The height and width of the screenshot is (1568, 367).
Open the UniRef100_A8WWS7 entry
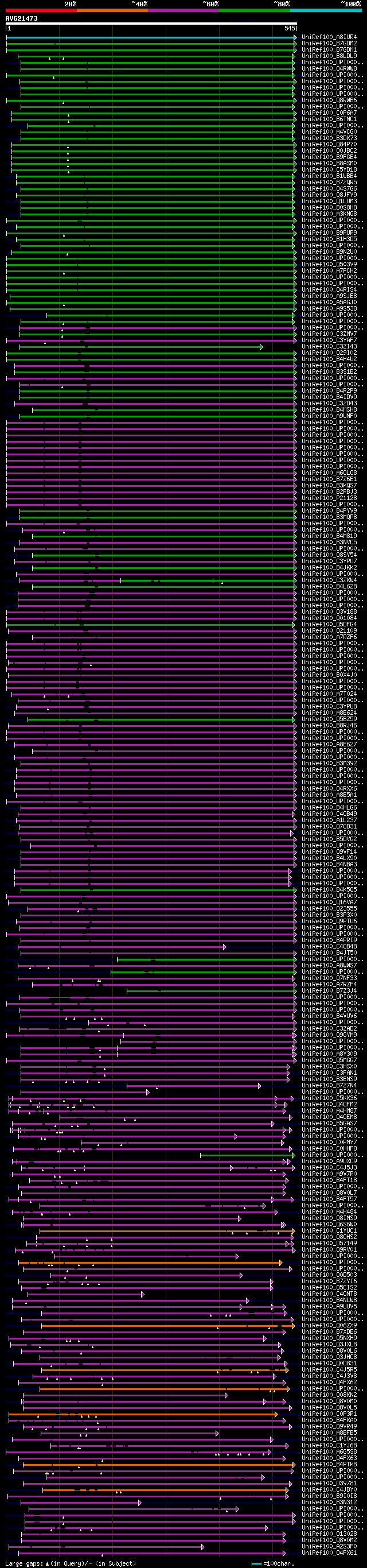pos(329,966)
